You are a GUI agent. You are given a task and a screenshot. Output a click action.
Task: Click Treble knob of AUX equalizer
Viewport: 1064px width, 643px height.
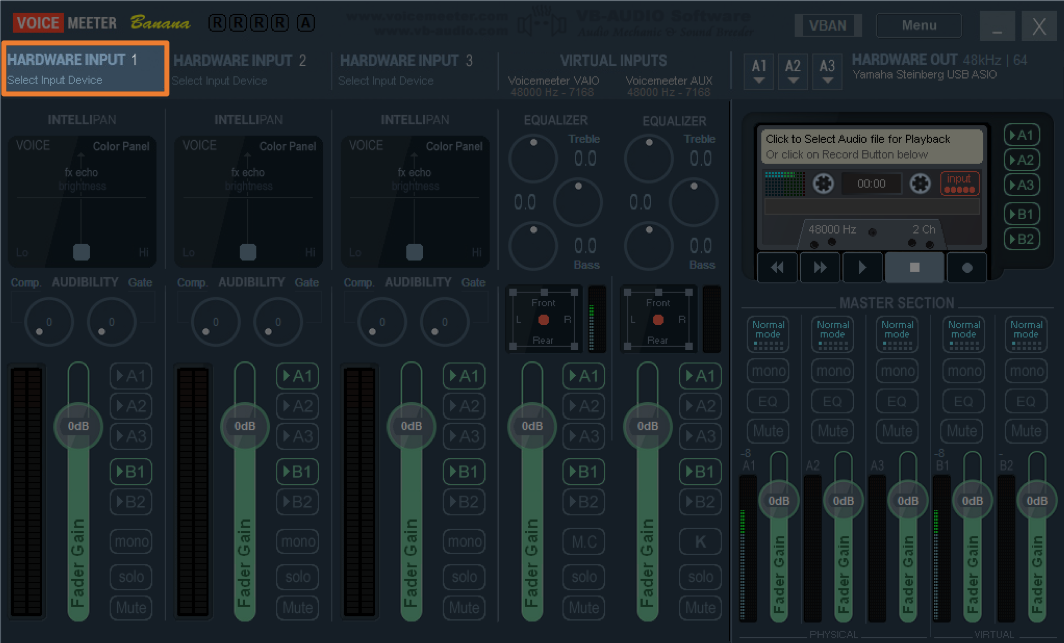tap(649, 158)
